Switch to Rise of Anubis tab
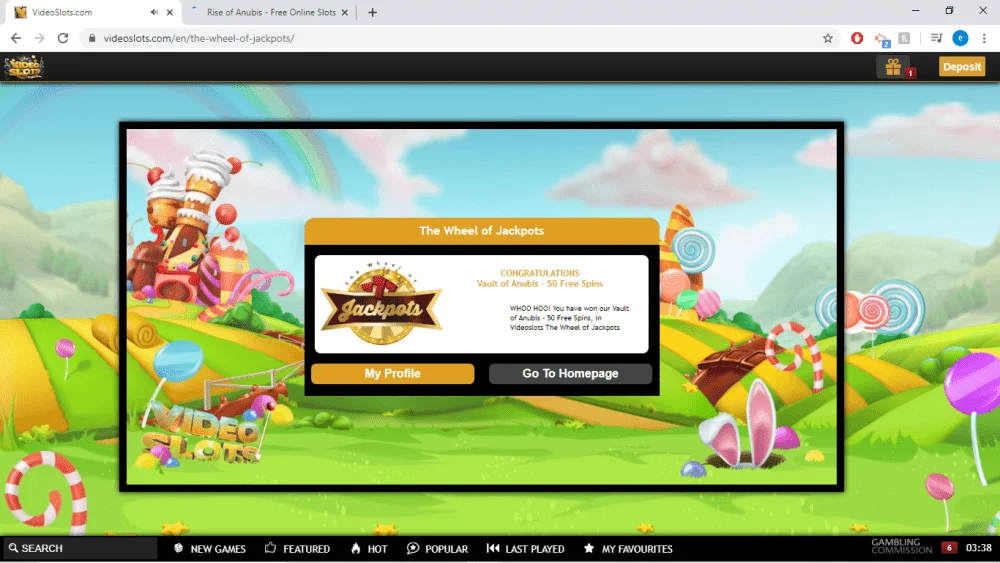Image resolution: width=1000 pixels, height=563 pixels. click(270, 12)
